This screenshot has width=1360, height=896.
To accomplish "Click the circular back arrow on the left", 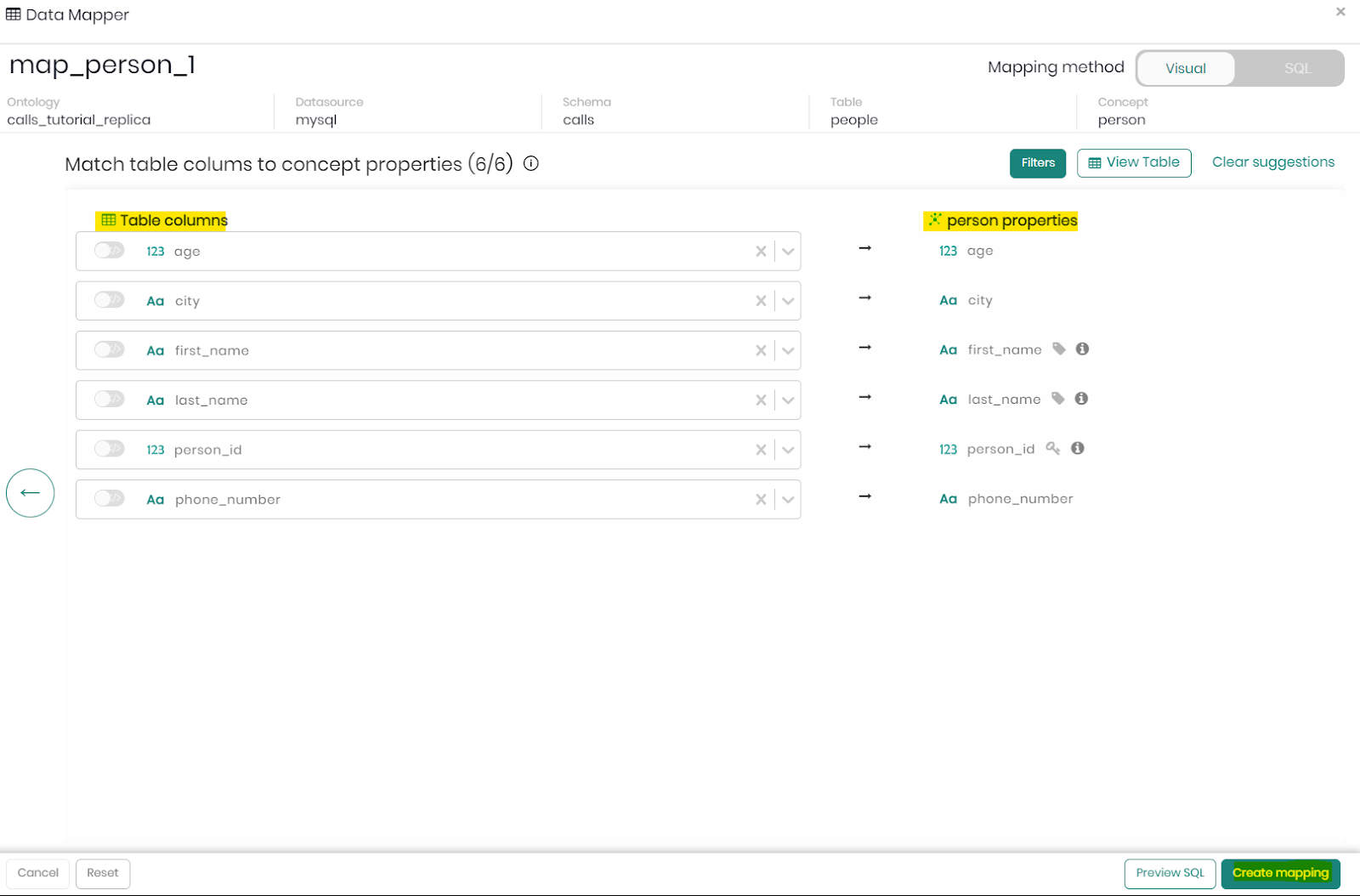I will click(30, 493).
